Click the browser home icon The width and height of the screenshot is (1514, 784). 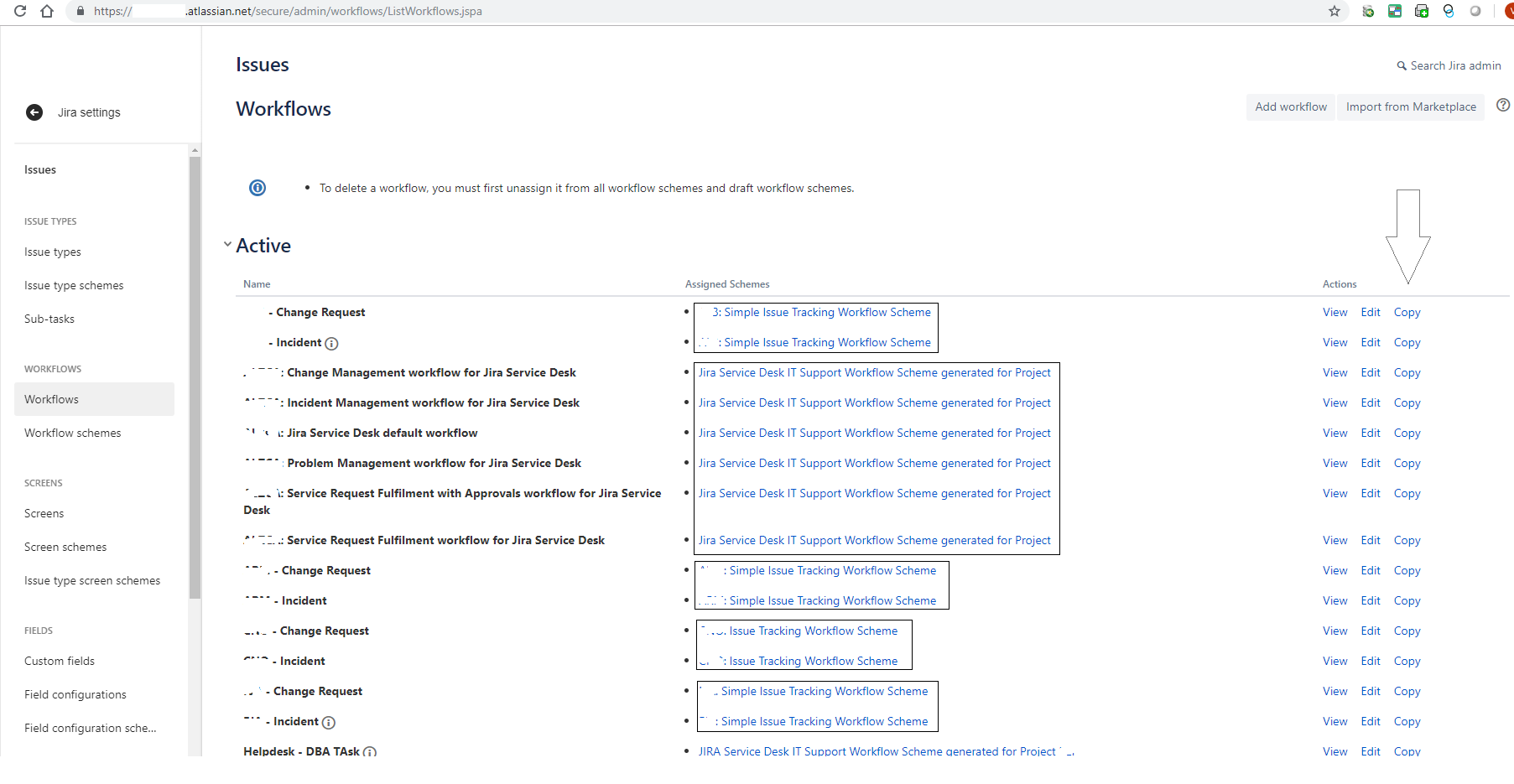coord(46,12)
